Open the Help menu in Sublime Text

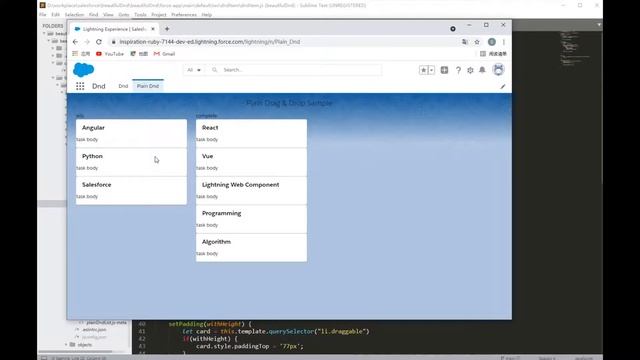pos(207,15)
